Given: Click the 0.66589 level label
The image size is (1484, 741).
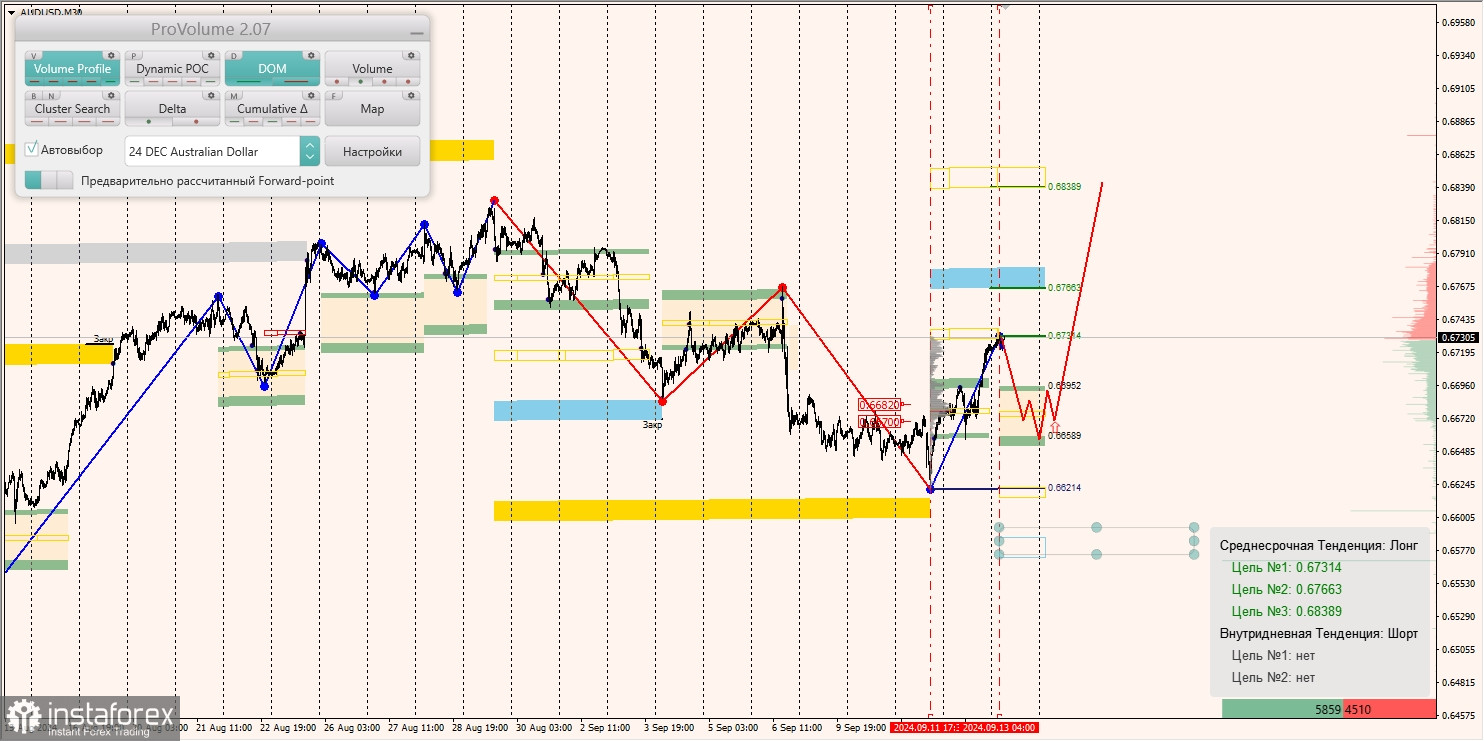Looking at the screenshot, I should click(x=1065, y=436).
